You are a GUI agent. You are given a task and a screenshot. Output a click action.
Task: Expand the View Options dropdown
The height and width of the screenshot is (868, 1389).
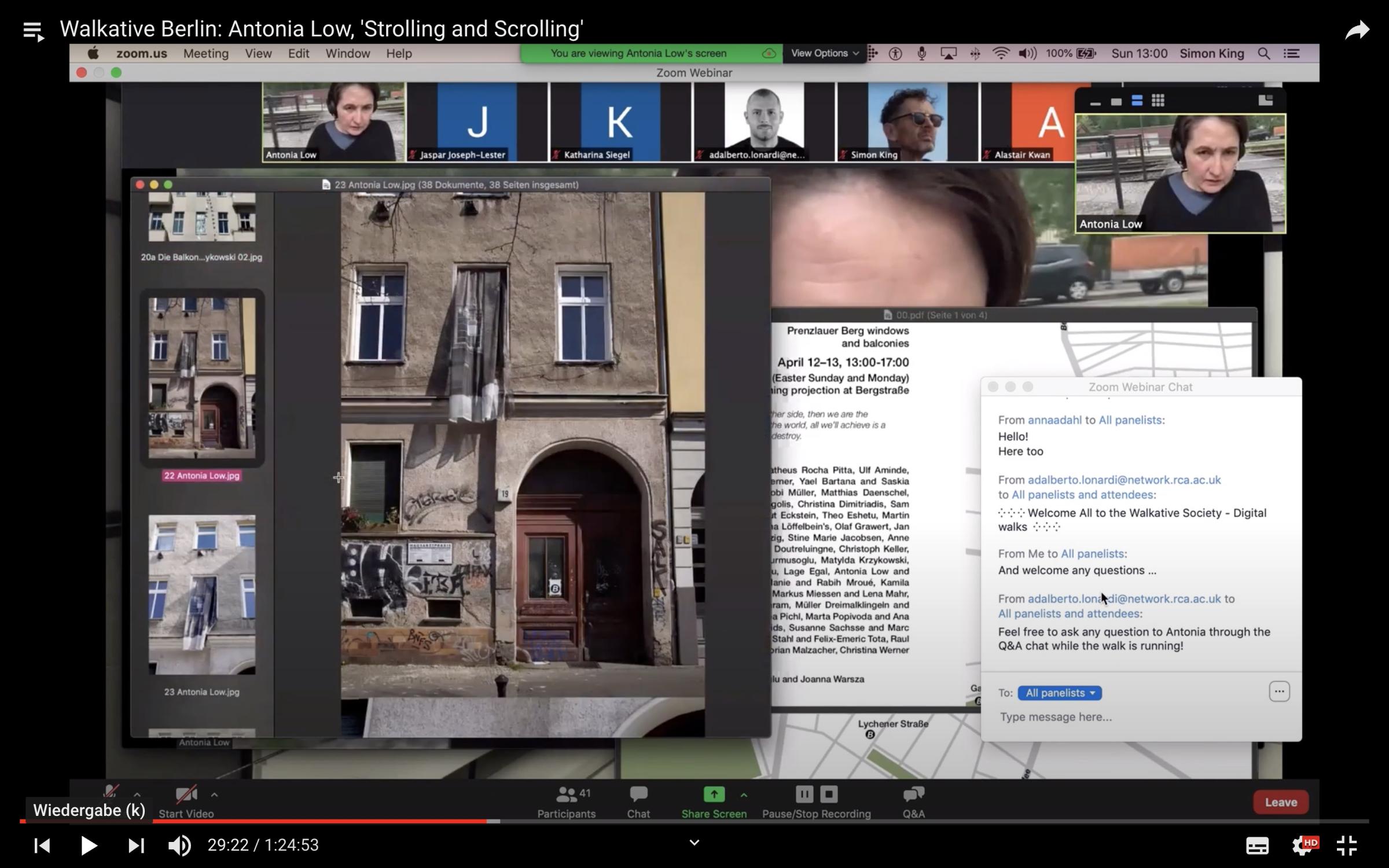point(824,53)
